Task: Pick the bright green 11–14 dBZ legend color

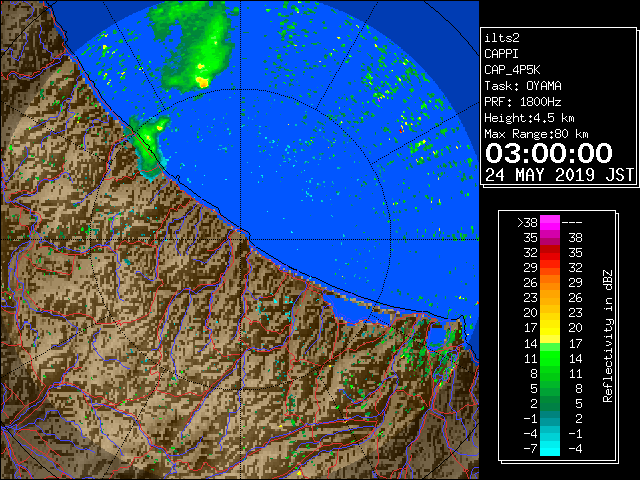Action: click(550, 358)
